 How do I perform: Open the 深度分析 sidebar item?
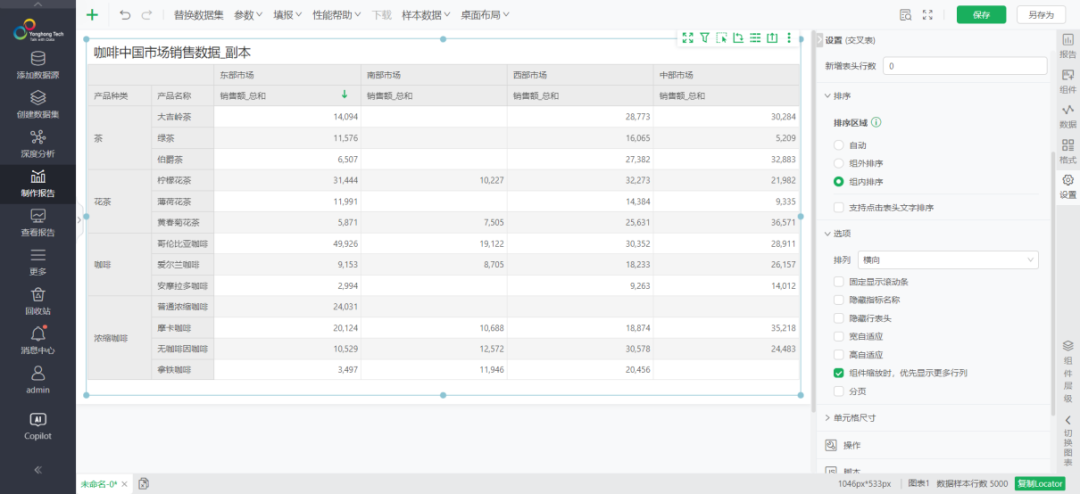click(38, 144)
